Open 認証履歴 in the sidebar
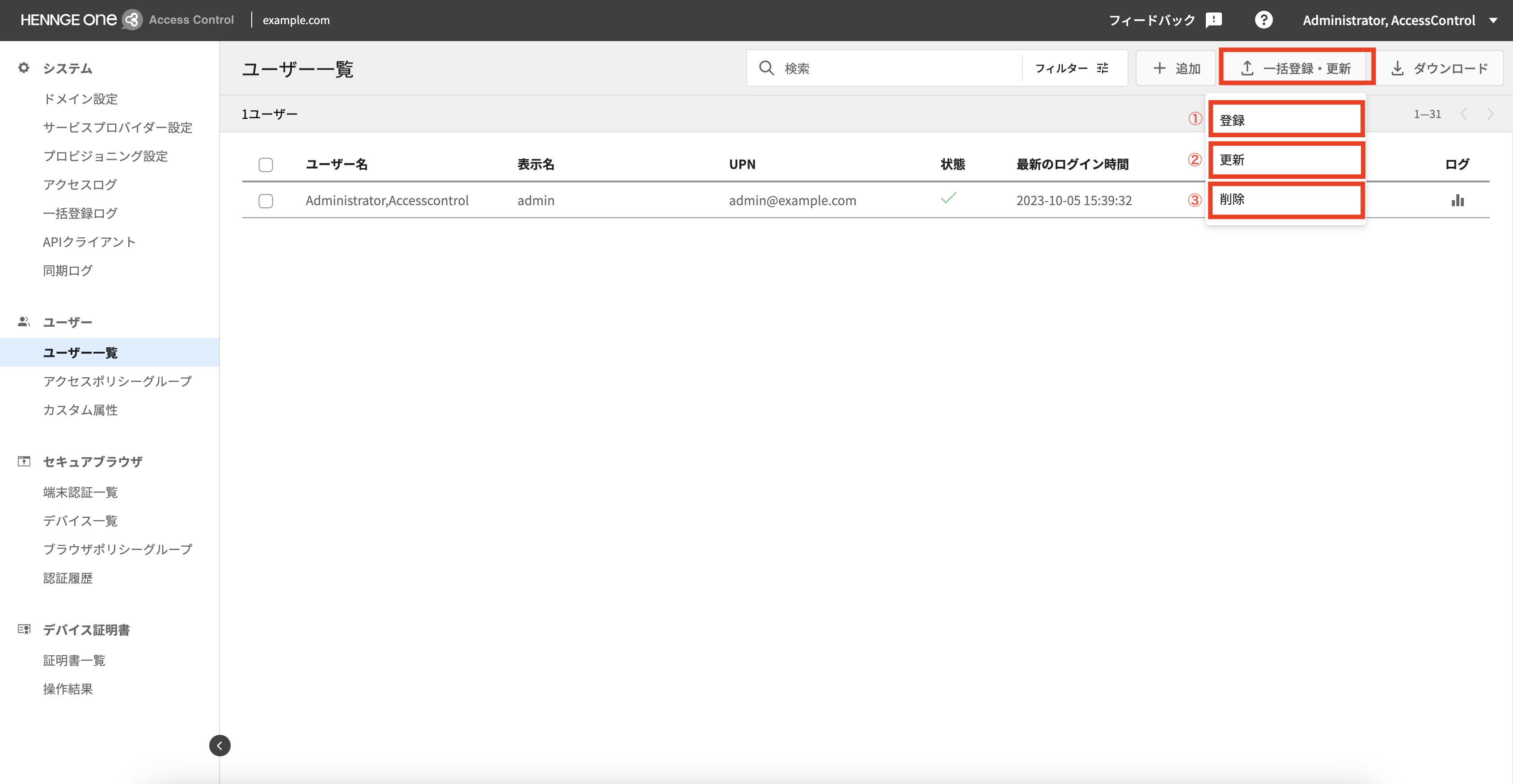This screenshot has width=1513, height=784. (x=68, y=578)
